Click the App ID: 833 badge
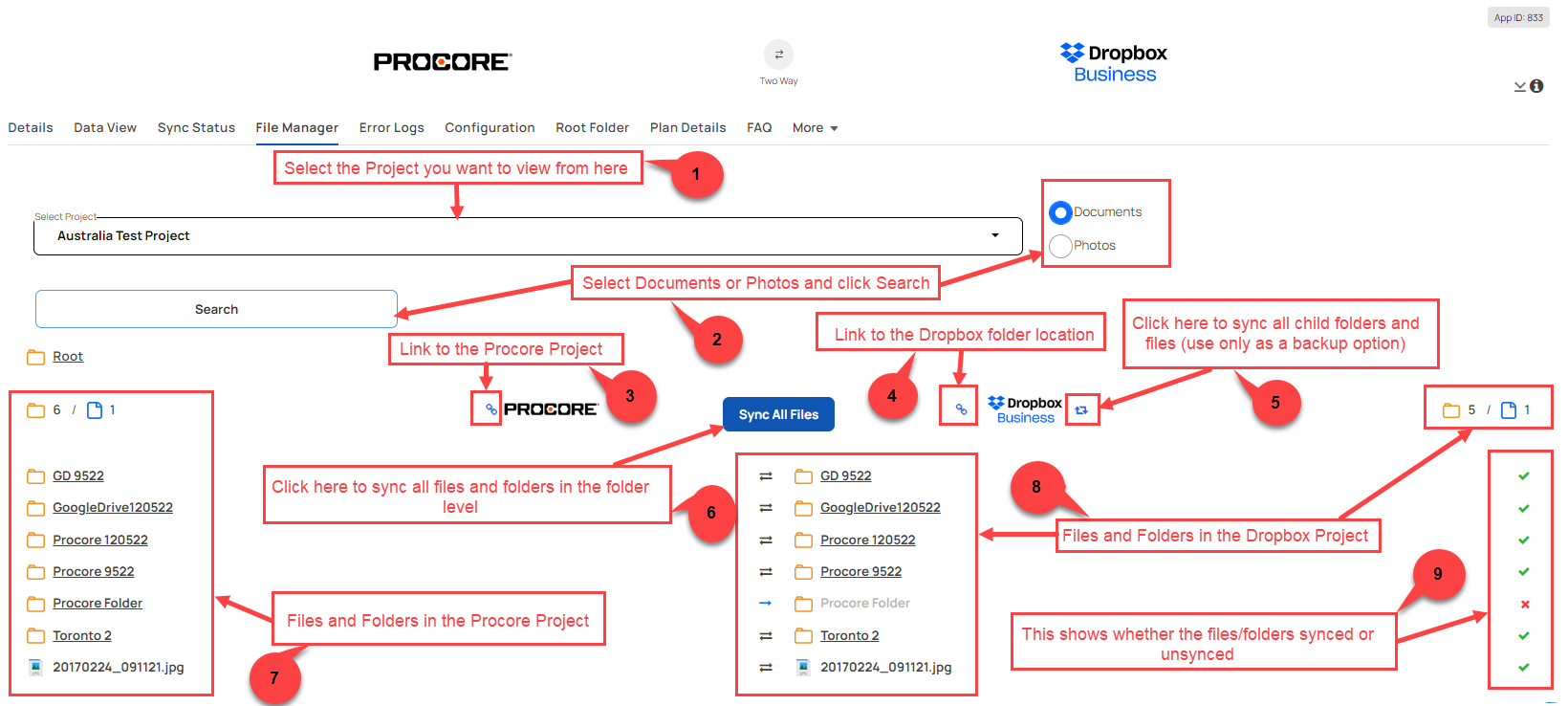This screenshot has width=1568, height=706. pyautogui.click(x=1518, y=17)
